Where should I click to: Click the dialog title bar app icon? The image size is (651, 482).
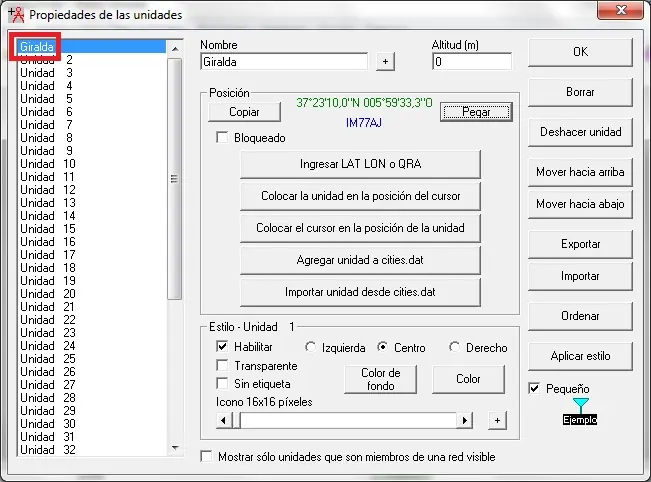tap(17, 14)
